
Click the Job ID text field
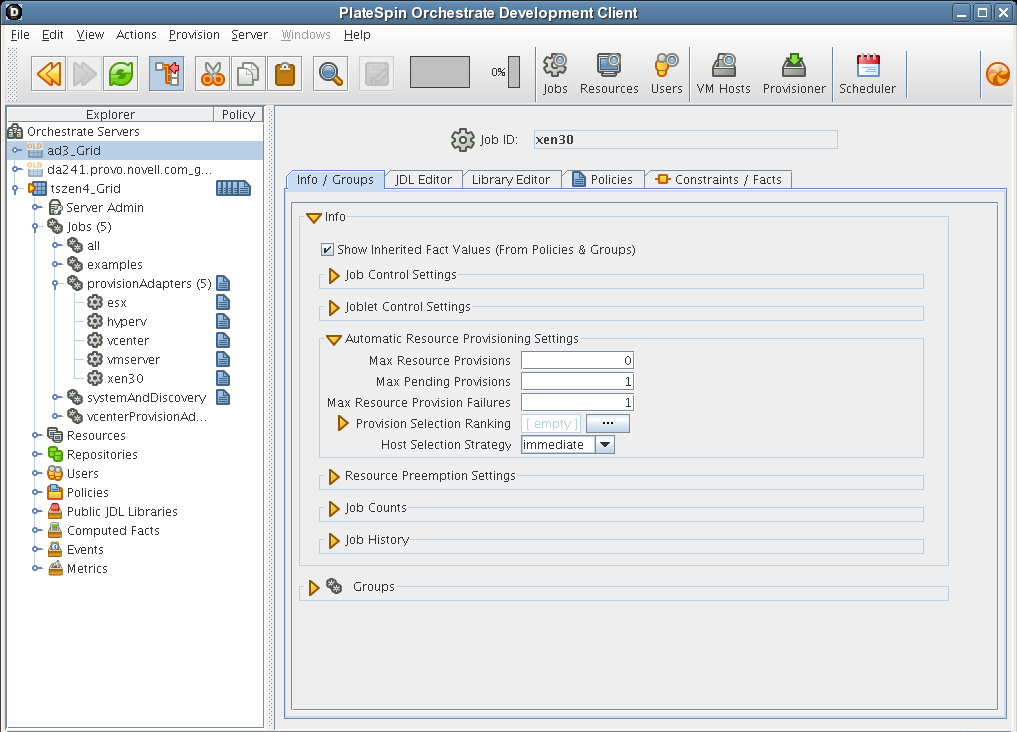[686, 139]
